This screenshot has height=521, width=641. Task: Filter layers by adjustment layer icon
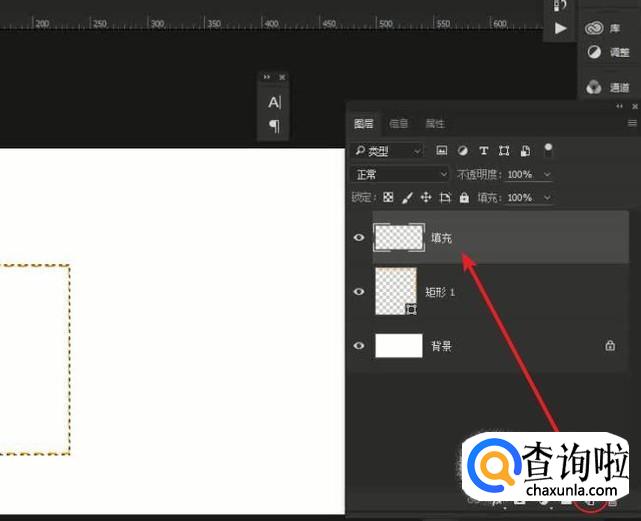pos(462,151)
